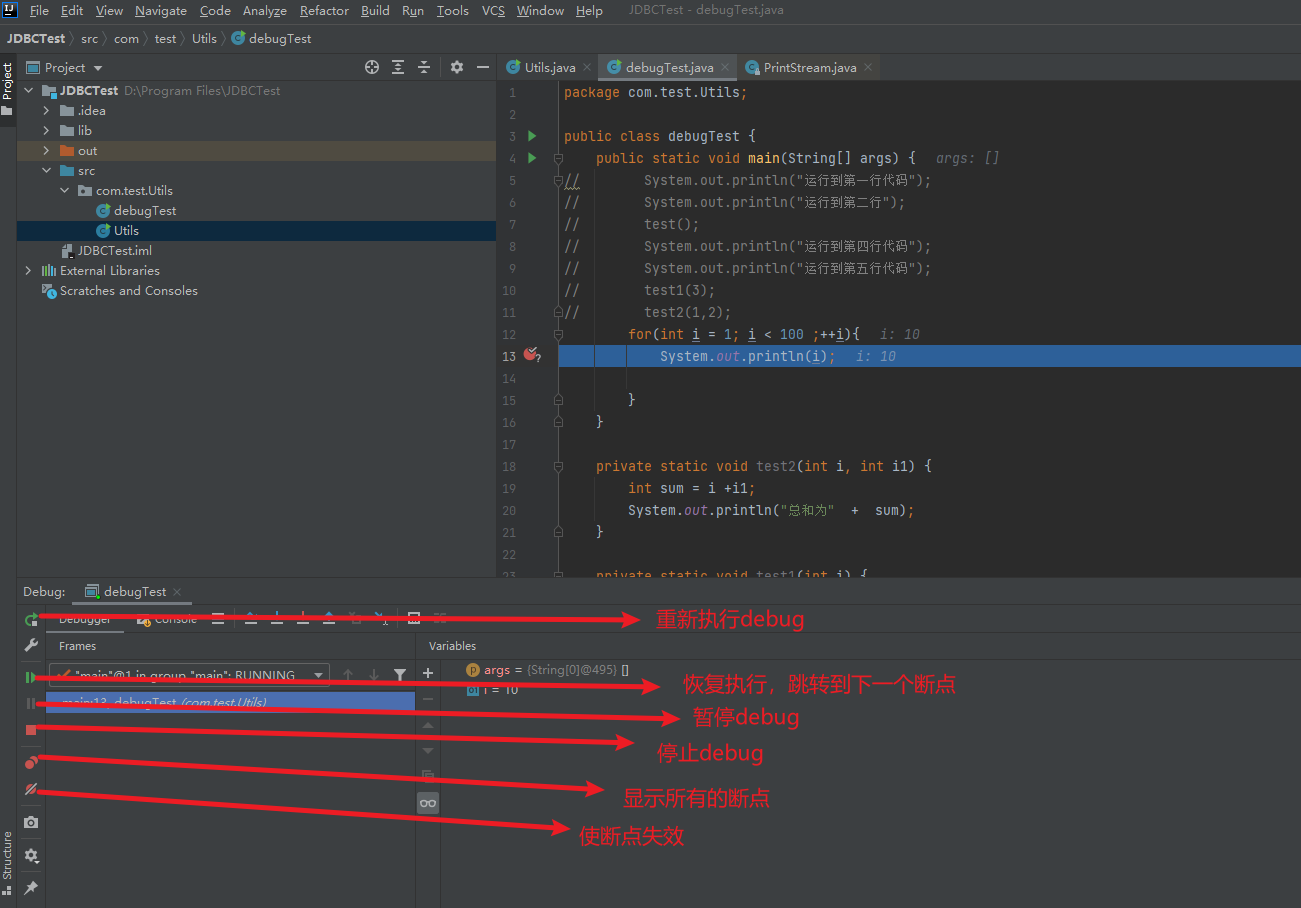Click Run to Cursor icon

(x=379, y=619)
